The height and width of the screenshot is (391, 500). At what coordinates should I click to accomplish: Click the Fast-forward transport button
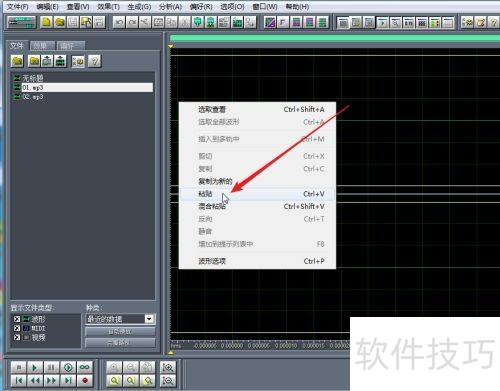[x=51, y=380]
